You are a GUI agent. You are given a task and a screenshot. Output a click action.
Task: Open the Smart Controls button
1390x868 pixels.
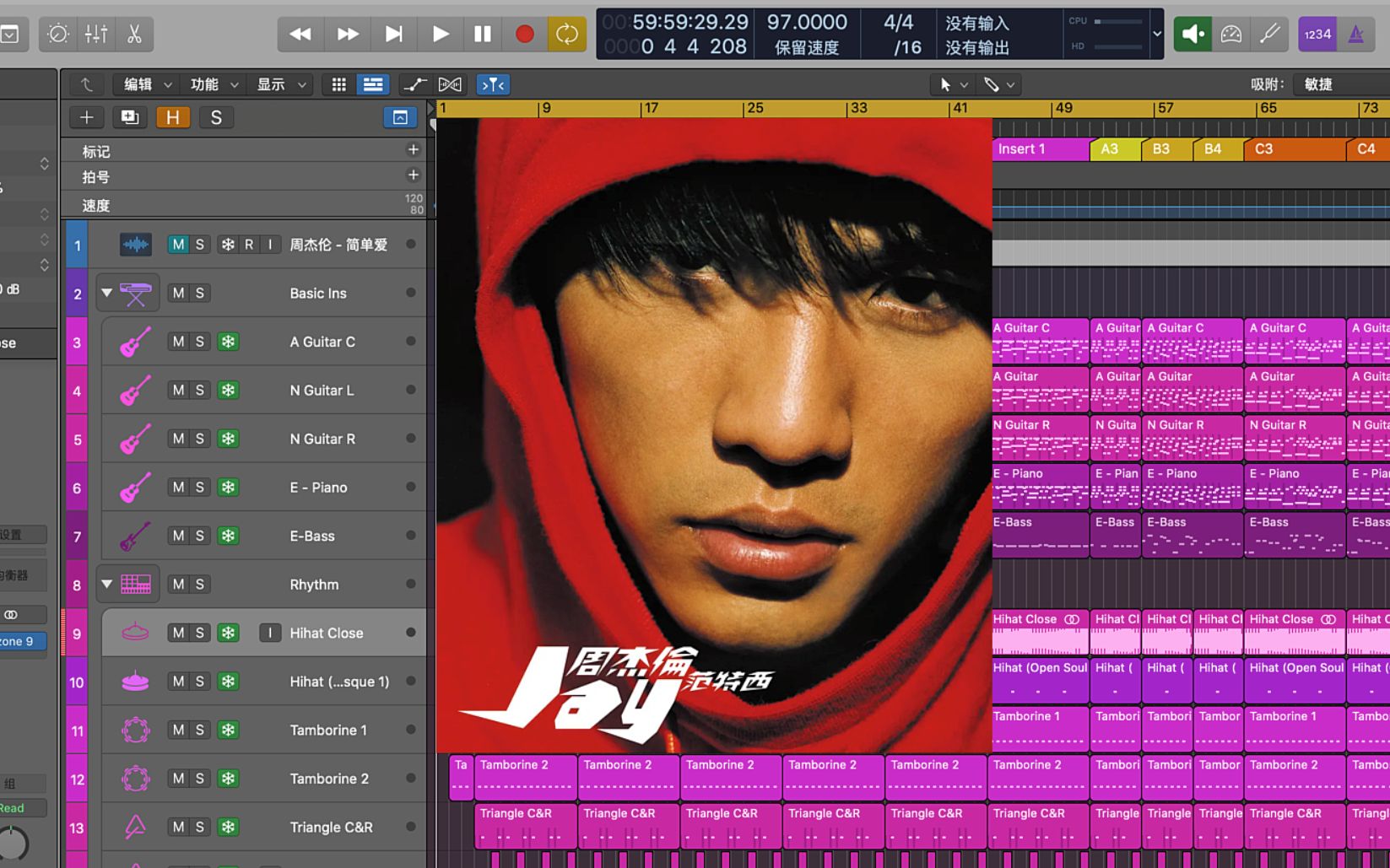(x=58, y=34)
